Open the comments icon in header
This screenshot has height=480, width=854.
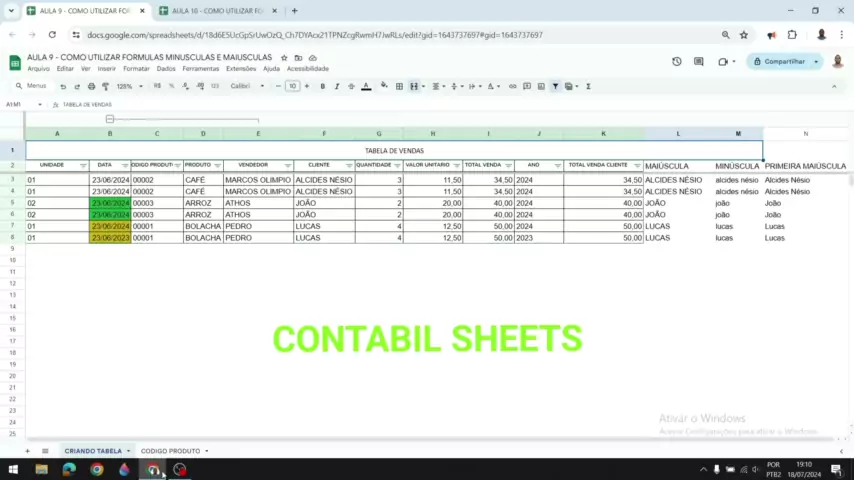tap(699, 61)
